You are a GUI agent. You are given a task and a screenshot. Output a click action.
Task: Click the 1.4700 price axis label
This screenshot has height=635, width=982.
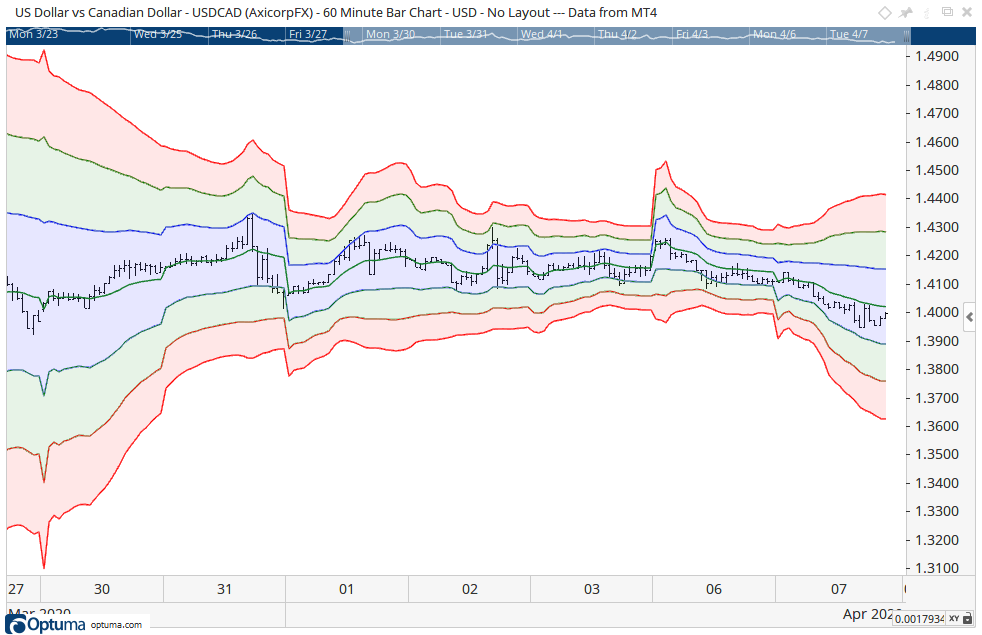click(937, 113)
